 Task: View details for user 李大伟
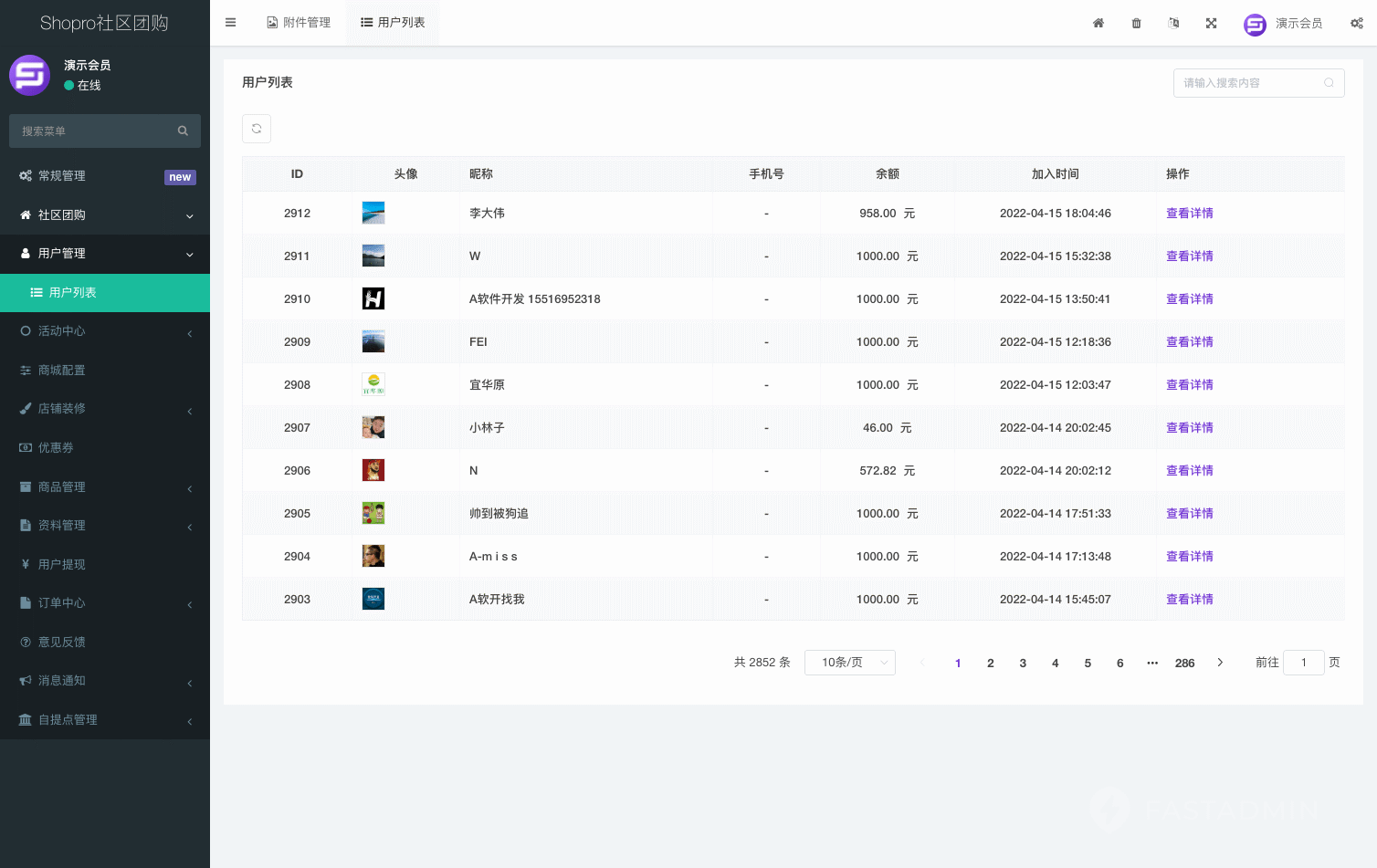[1189, 213]
